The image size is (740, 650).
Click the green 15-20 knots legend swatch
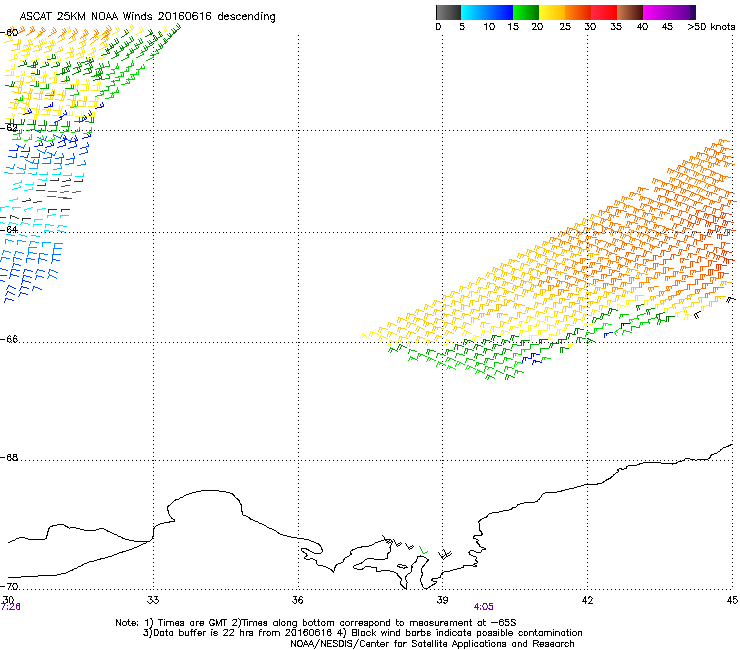tap(526, 12)
